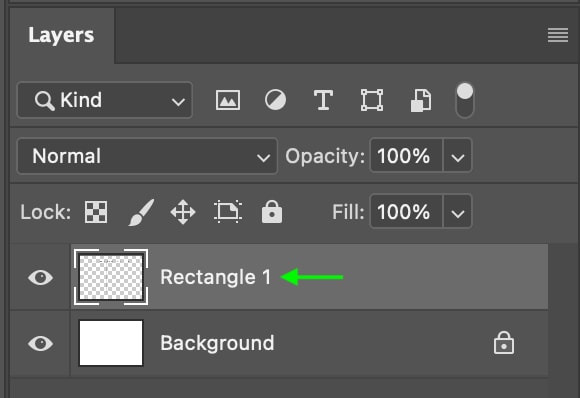
Task: Toggle layer filtering switch on or off
Action: [x=465, y=100]
